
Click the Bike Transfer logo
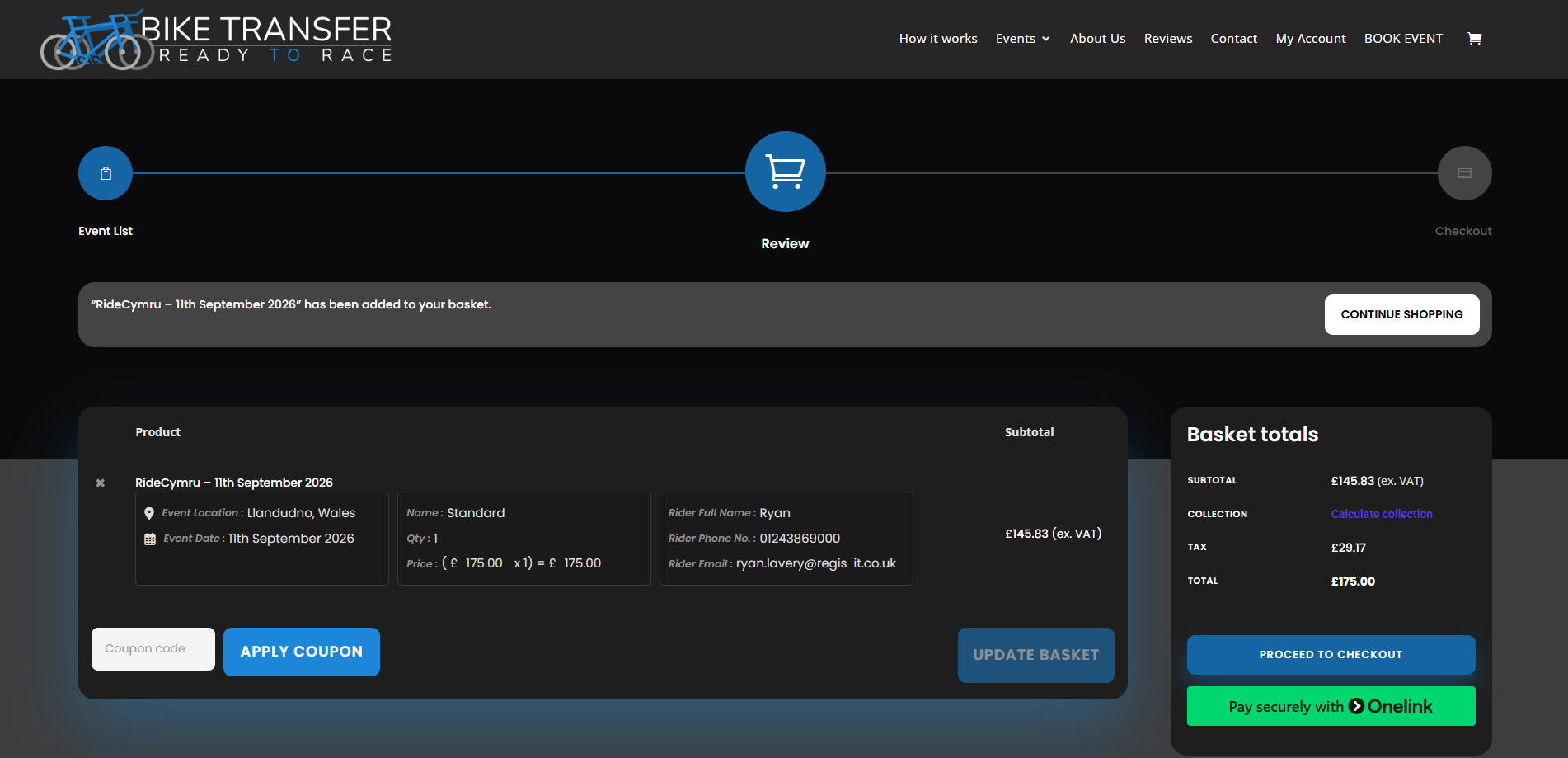pos(216,40)
